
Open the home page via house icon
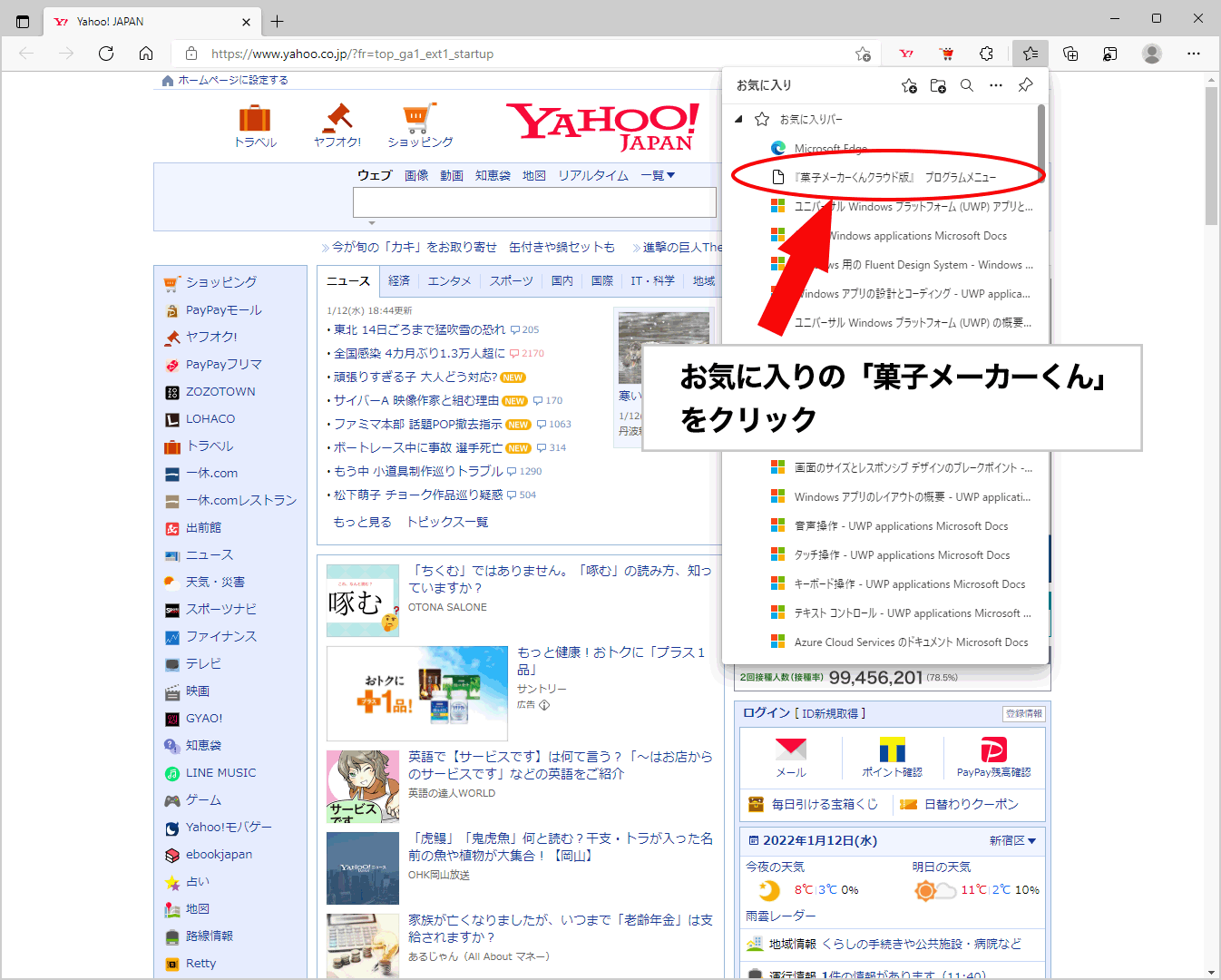(146, 54)
